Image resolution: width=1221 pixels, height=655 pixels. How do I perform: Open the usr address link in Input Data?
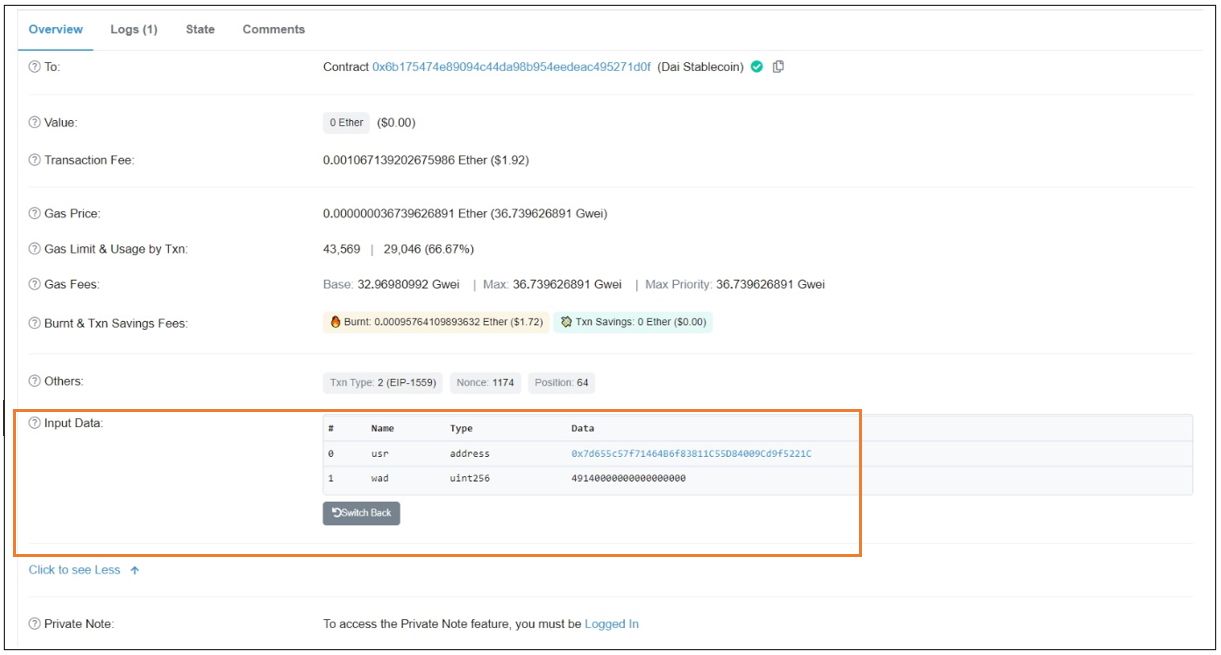pyautogui.click(x=691, y=454)
